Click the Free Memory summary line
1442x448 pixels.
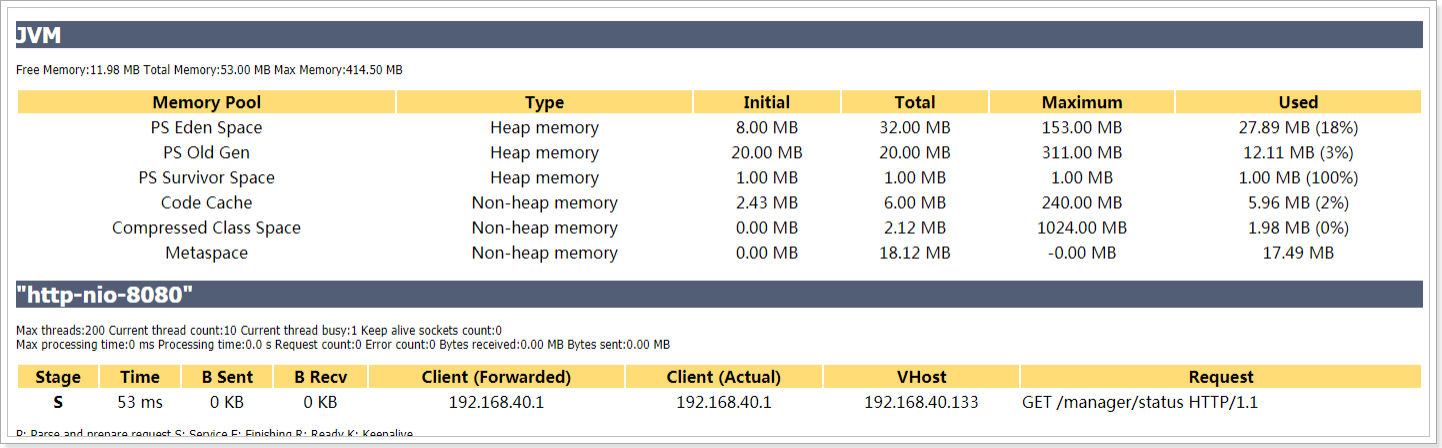pyautogui.click(x=209, y=70)
